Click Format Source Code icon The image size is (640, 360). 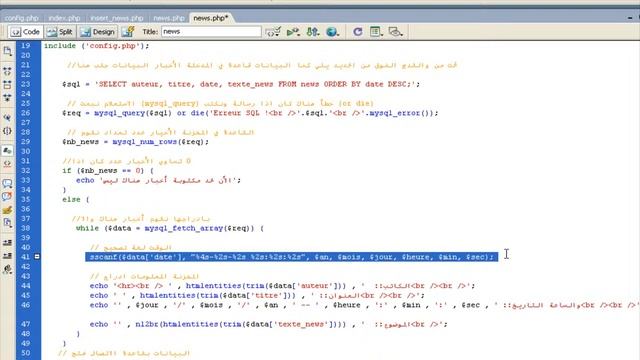[x=7, y=269]
